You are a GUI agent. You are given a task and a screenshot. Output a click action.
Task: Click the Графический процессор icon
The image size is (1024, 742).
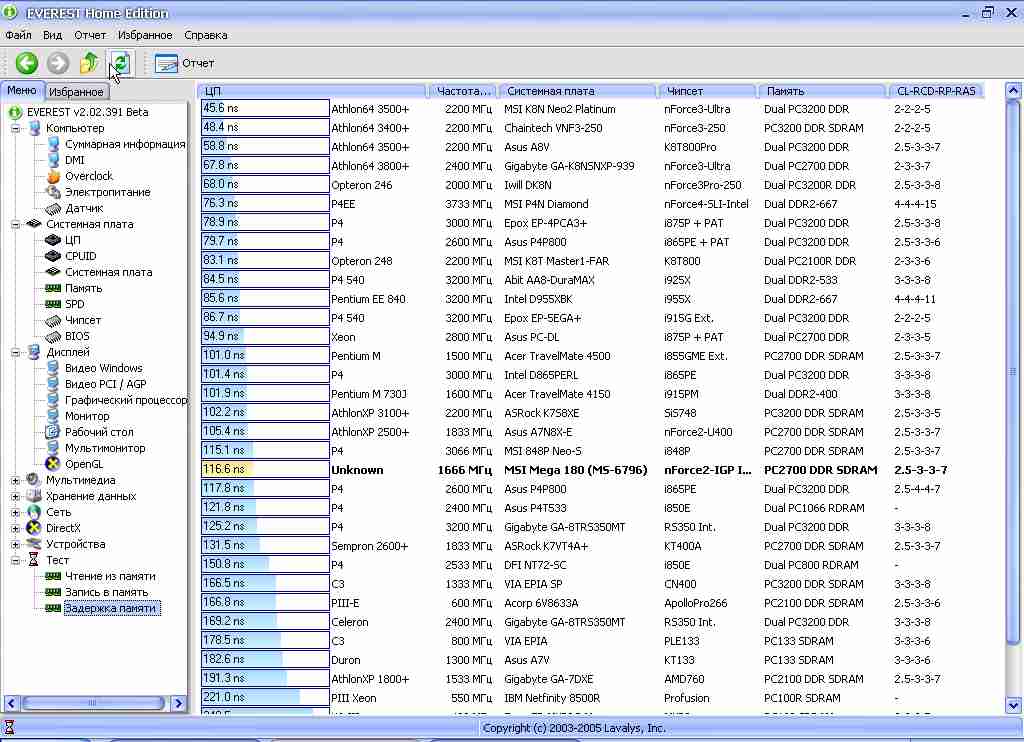[54, 400]
